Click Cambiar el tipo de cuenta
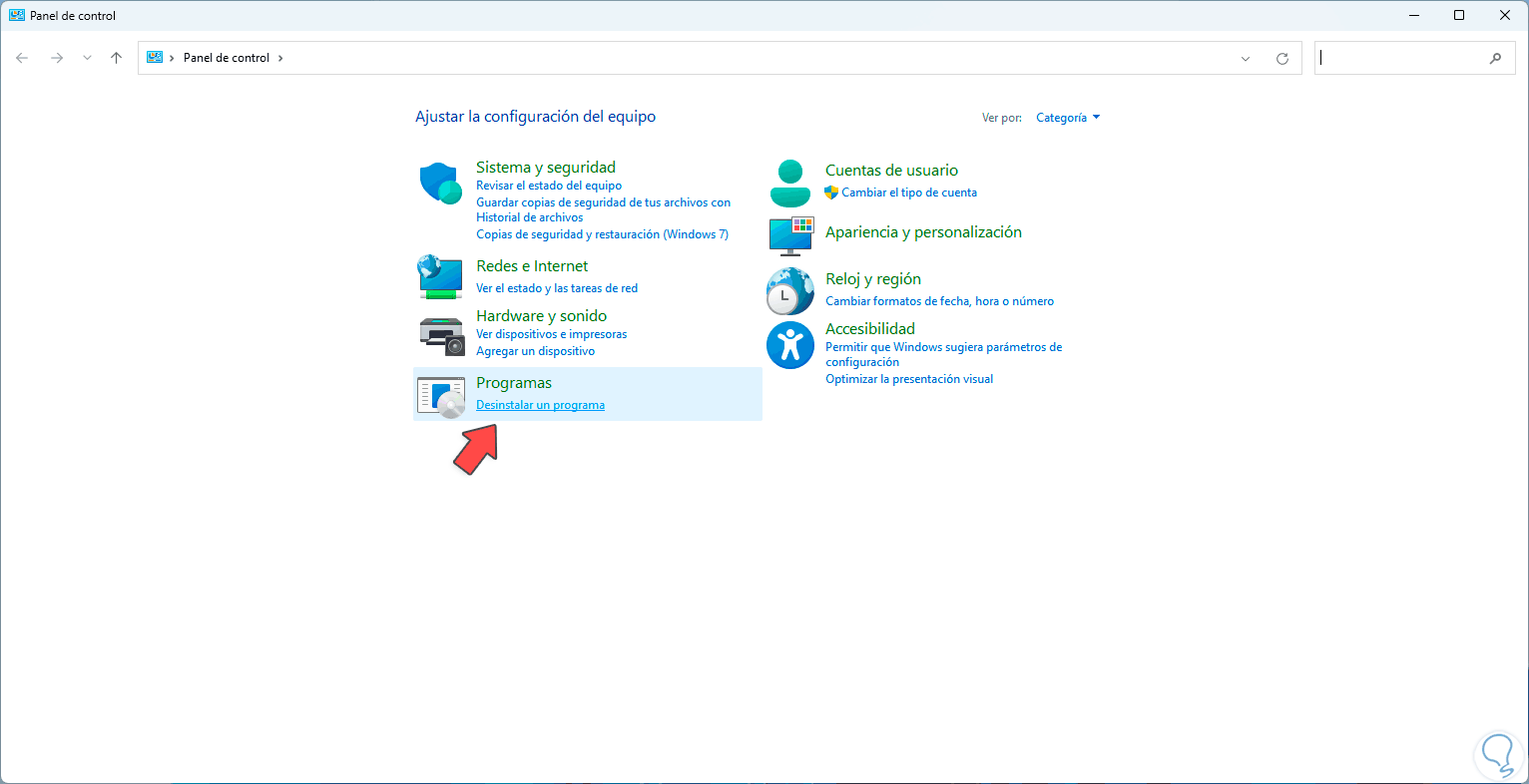The width and height of the screenshot is (1529, 784). coord(909,193)
